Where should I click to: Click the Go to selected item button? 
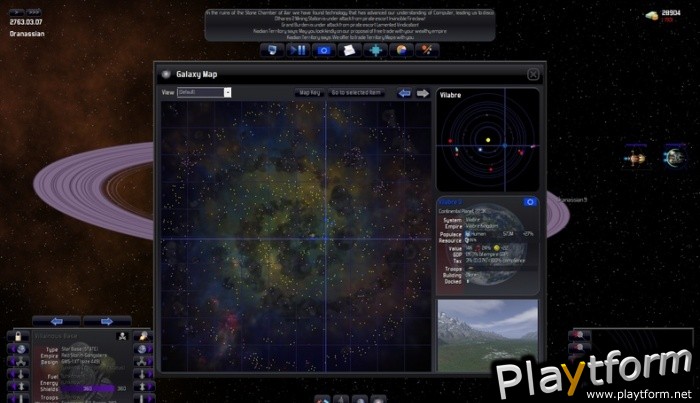tap(356, 93)
